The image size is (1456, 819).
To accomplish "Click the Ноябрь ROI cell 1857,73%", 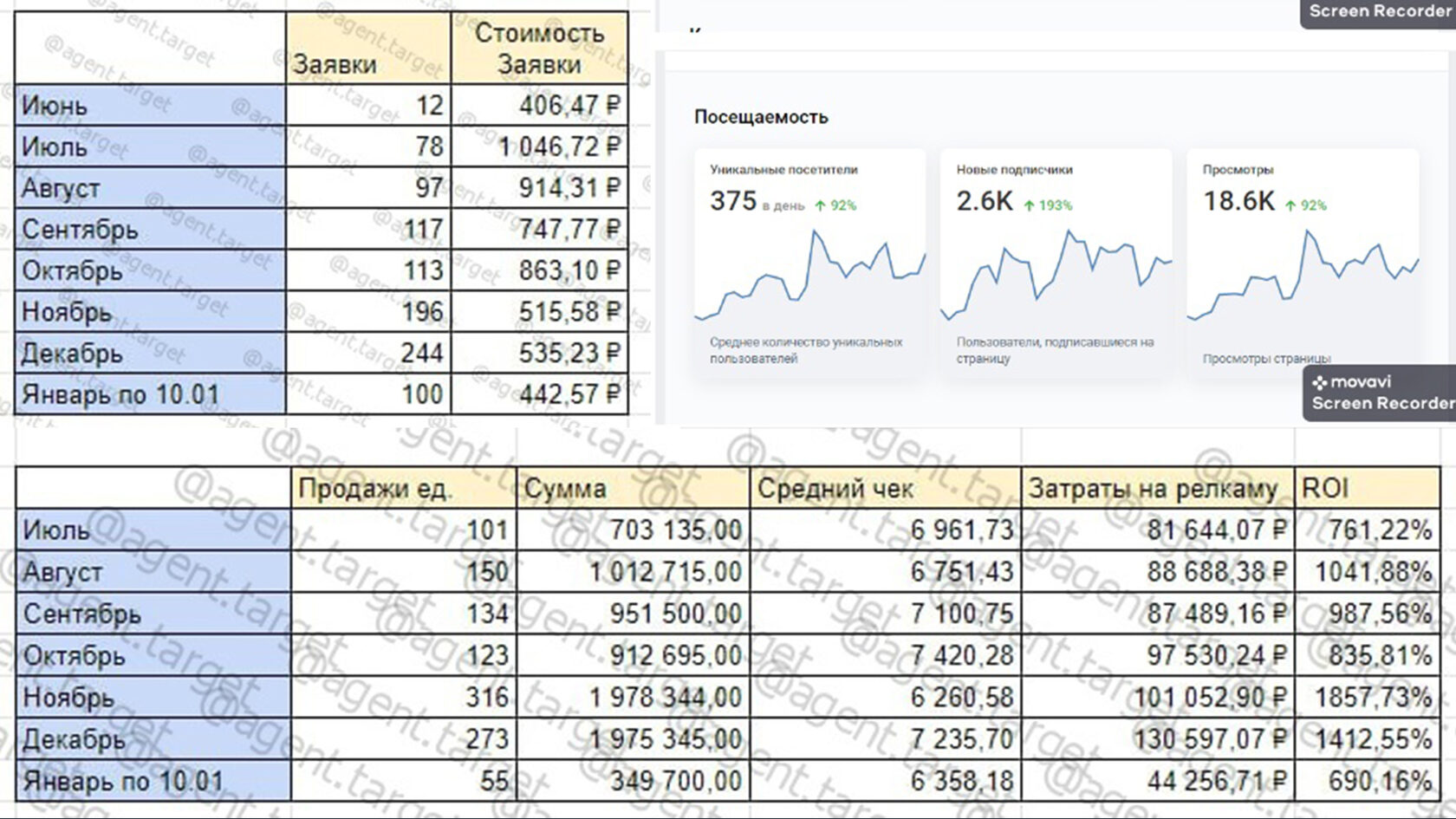I will (1367, 697).
